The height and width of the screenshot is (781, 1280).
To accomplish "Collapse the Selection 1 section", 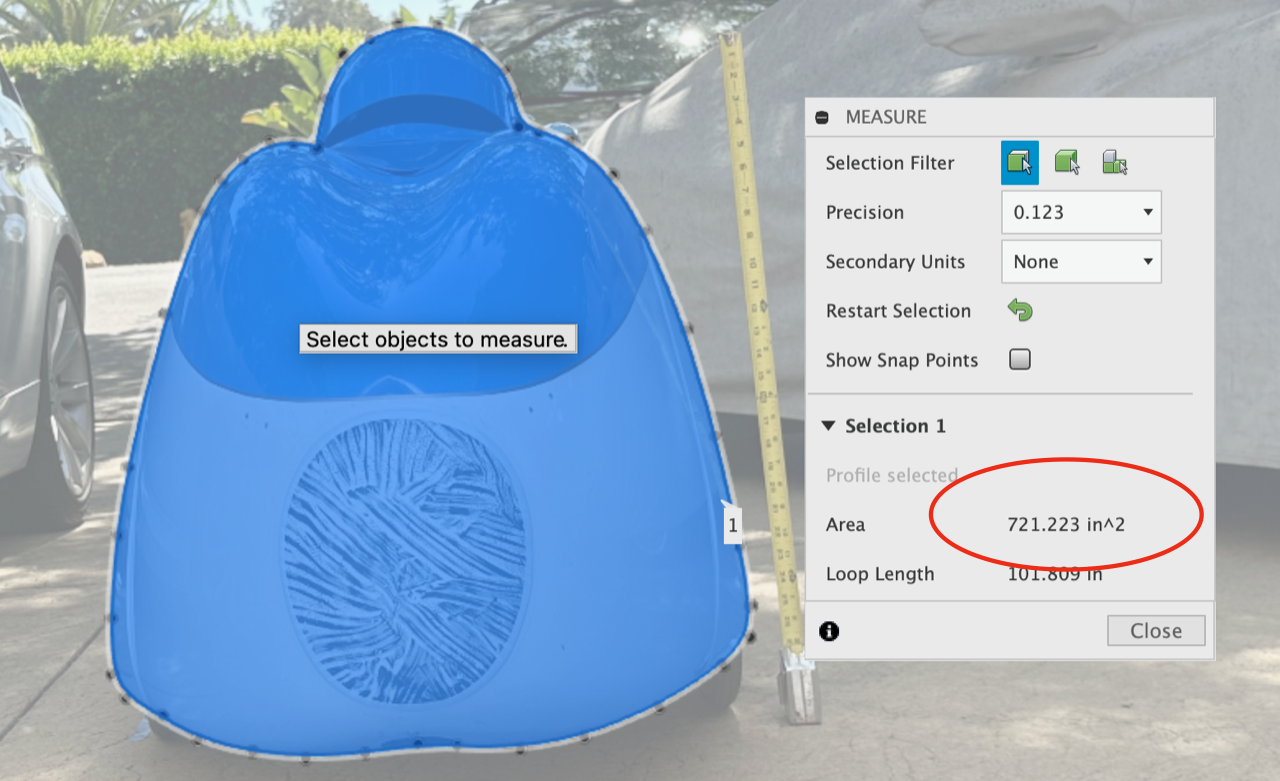I will point(828,425).
